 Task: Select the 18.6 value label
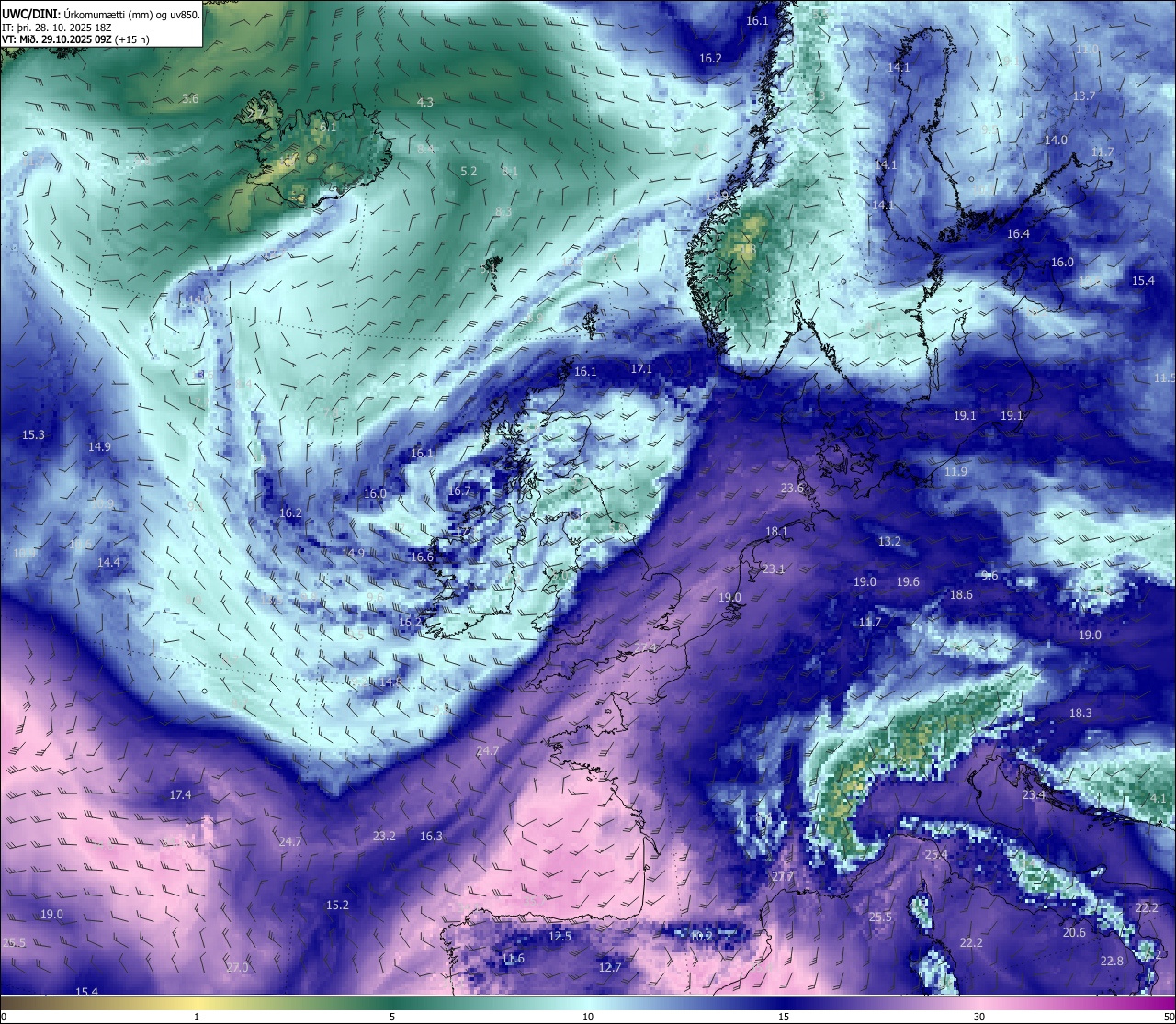(961, 594)
